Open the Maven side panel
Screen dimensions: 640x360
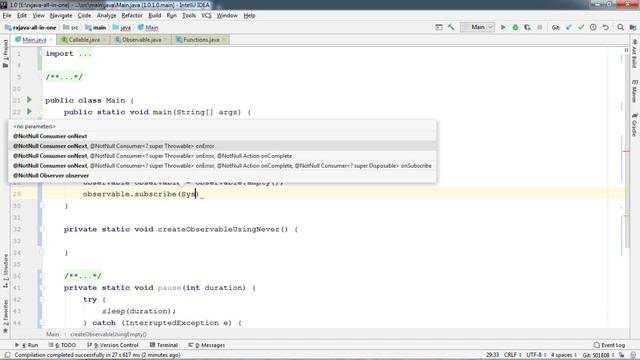point(634,91)
